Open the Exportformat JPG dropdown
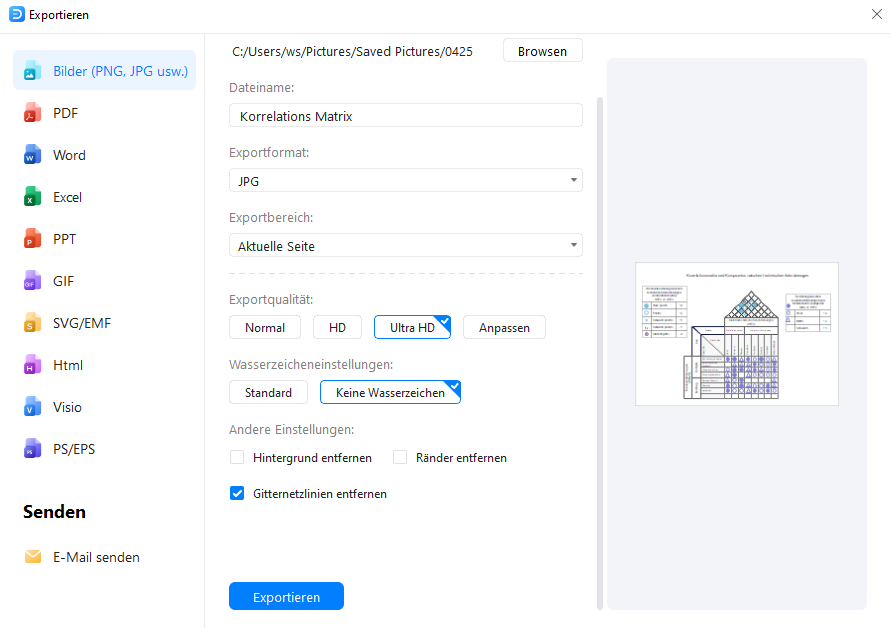 (406, 181)
